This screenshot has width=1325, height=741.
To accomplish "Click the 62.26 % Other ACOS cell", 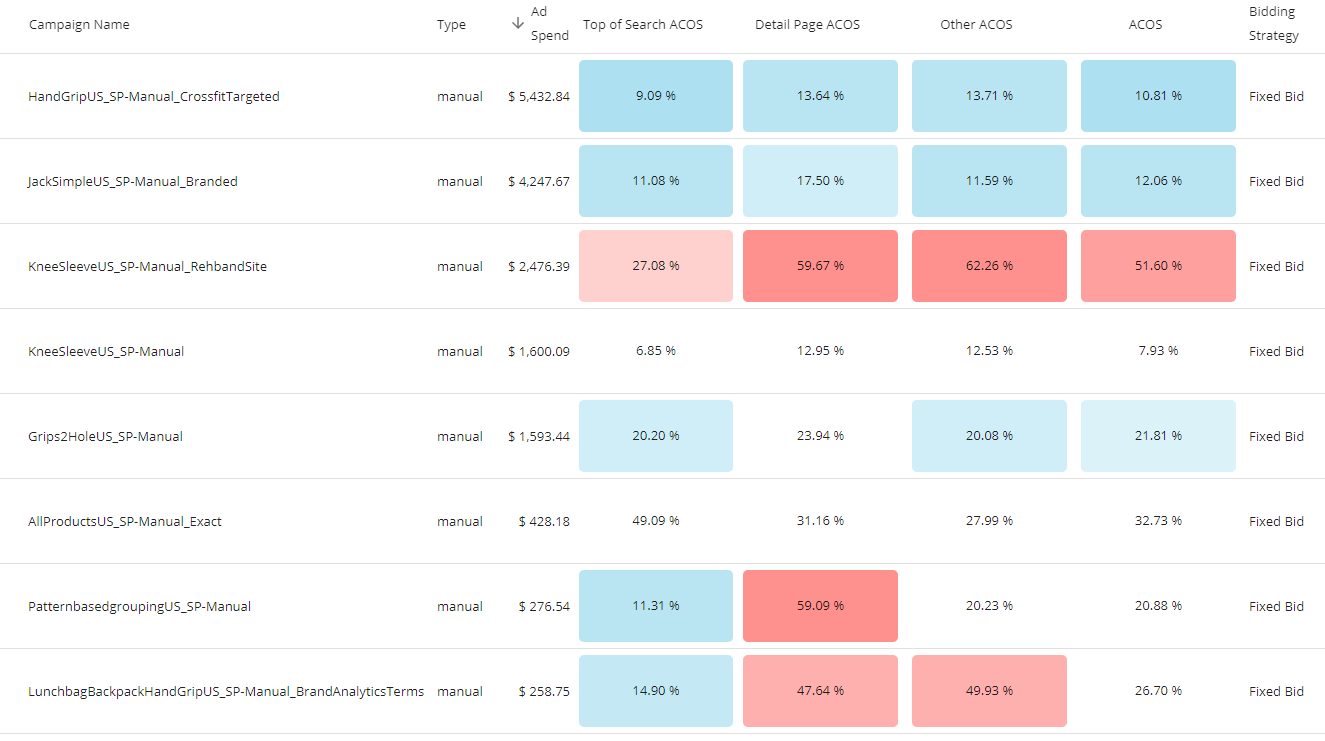I will pos(989,266).
